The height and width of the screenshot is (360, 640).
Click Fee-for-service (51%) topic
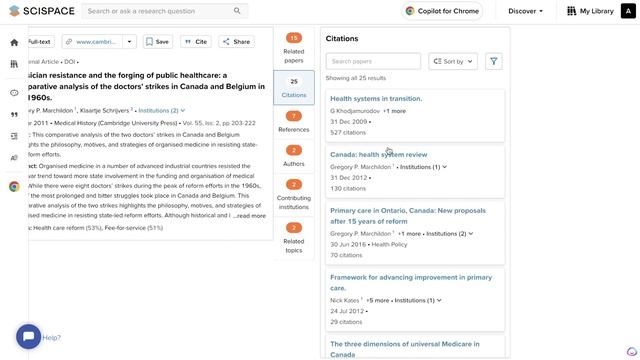[x=133, y=228]
